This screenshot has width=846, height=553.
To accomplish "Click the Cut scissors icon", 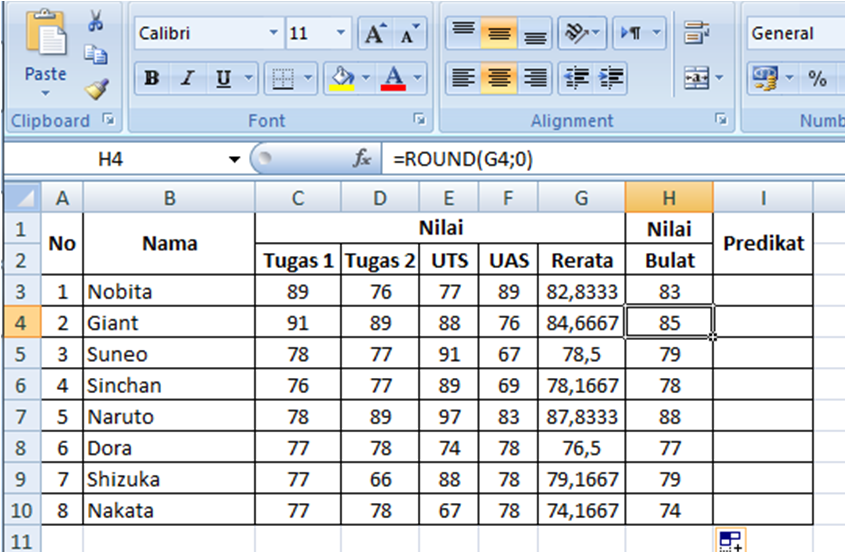I will (x=95, y=20).
